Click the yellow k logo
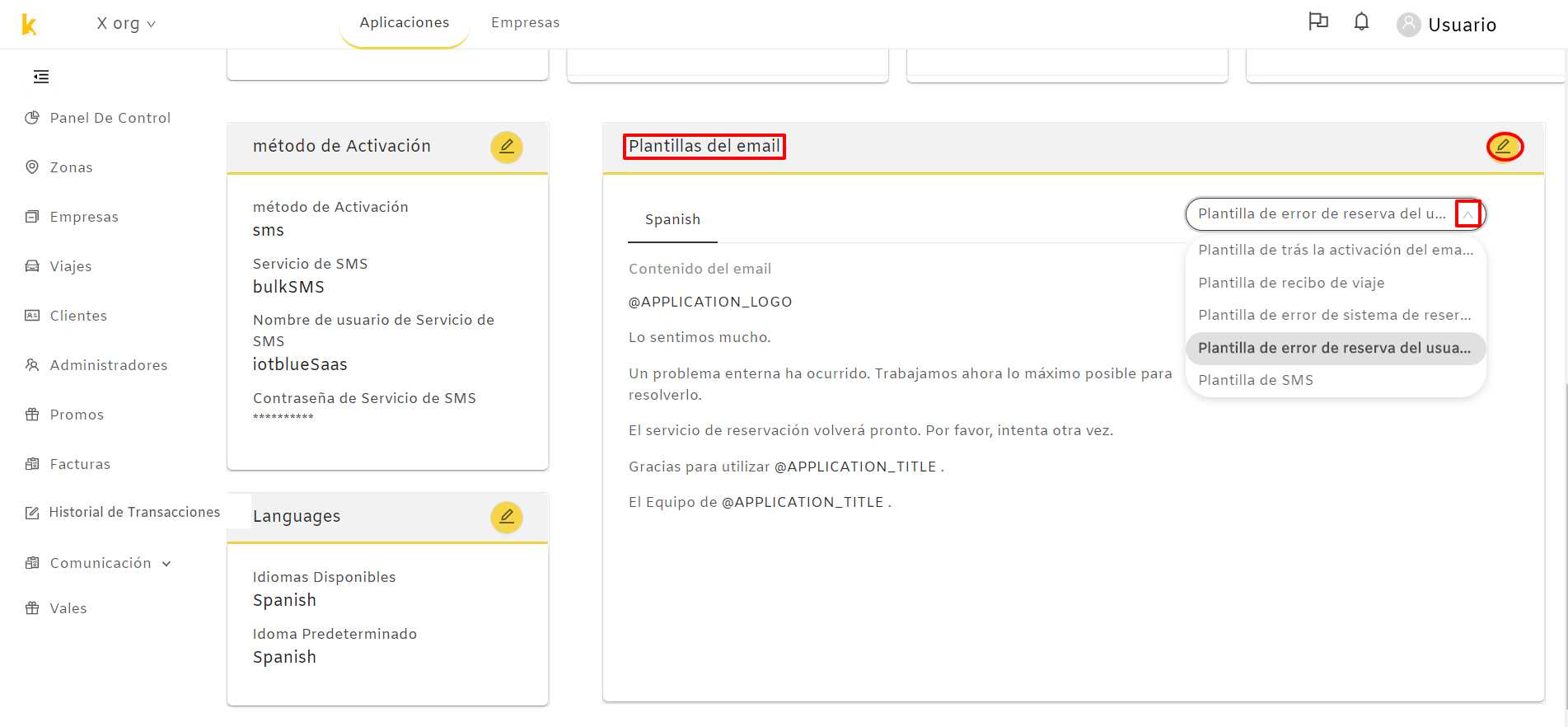This screenshot has width=1568, height=727. click(x=29, y=25)
